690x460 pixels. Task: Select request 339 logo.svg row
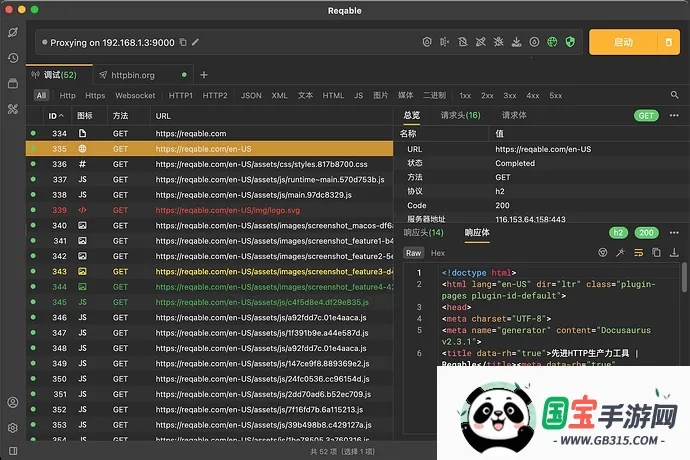pyautogui.click(x=209, y=210)
